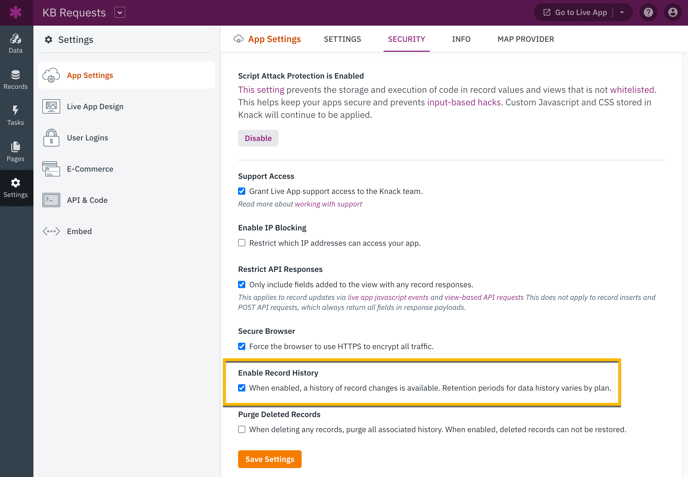Go to Records in left sidebar
Screen dimensions: 688x477
16,79
